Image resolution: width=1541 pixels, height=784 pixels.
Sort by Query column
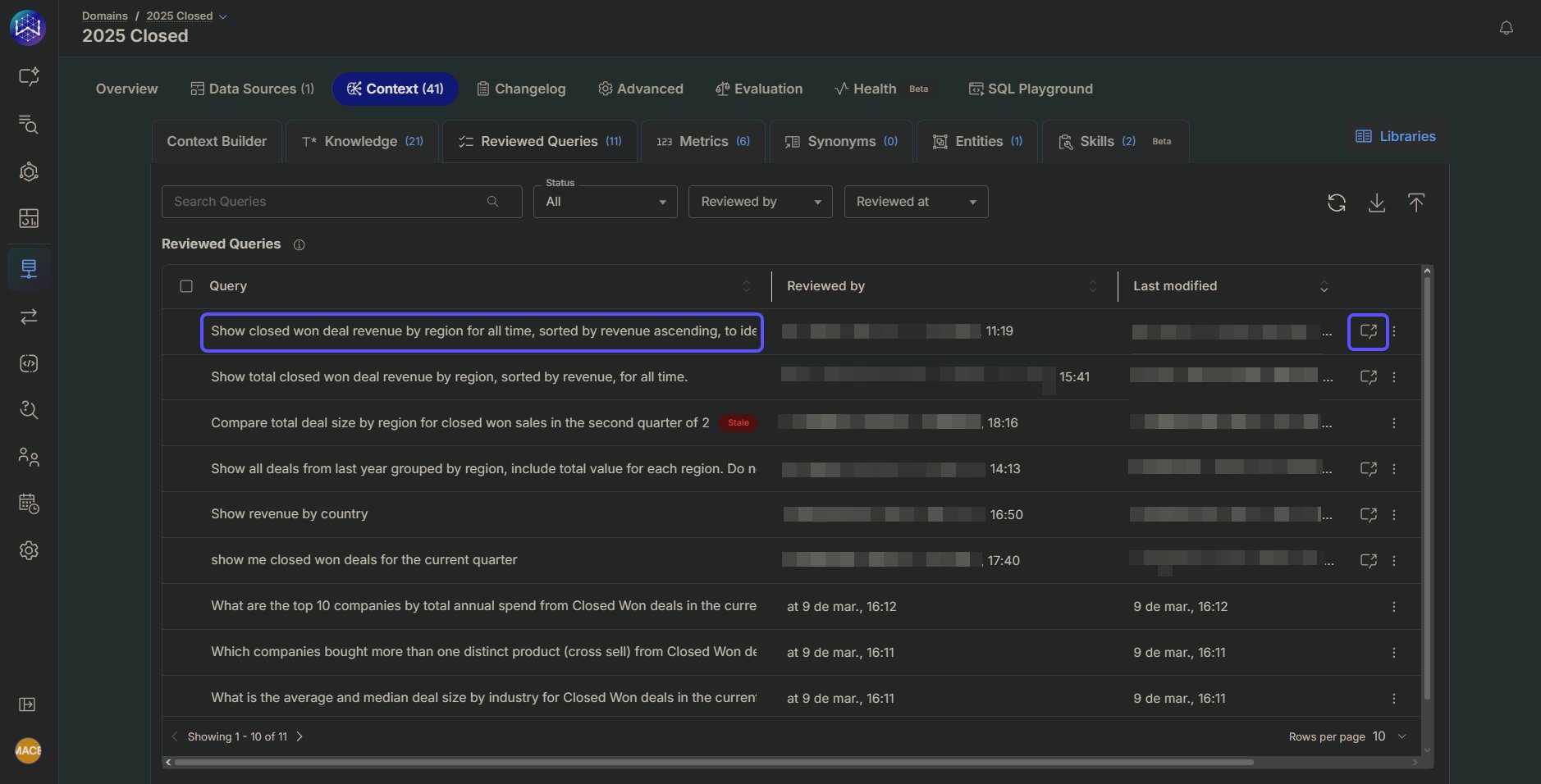746,286
